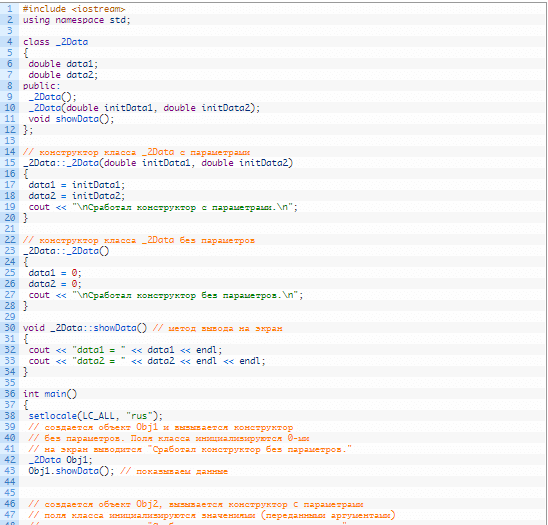Click 'class _2Data' declaration
The image size is (548, 525).
click(x=56, y=42)
